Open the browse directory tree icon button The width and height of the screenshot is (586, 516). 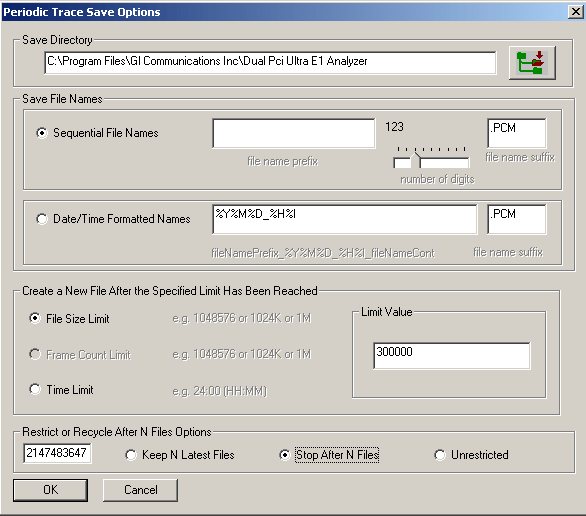[532, 63]
